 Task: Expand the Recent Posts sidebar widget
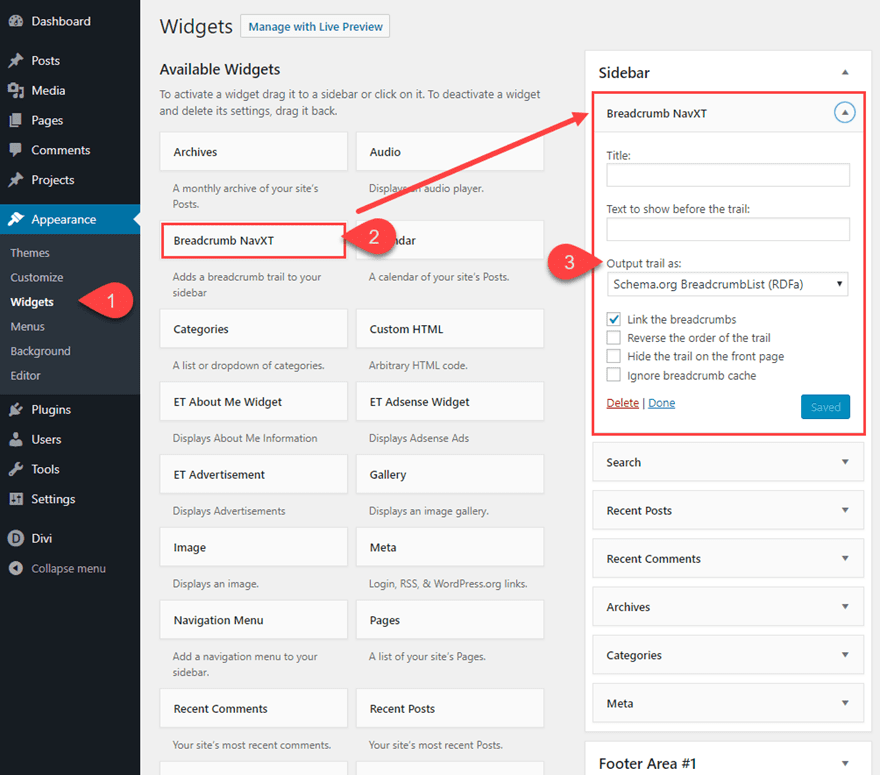[845, 510]
